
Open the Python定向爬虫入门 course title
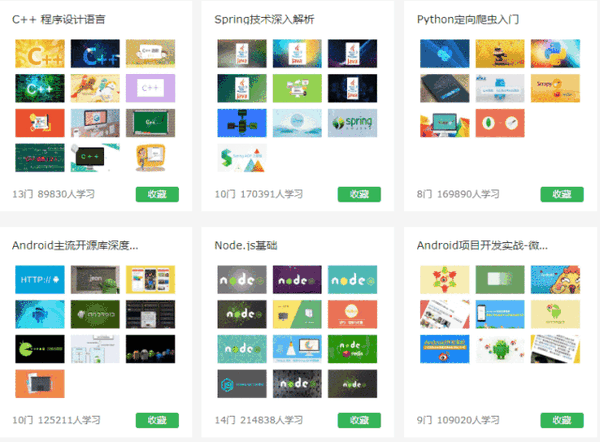[468, 19]
